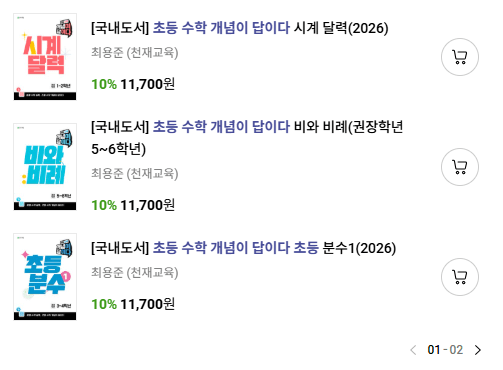
Task: Add 초등 분수1(2026) book to cart
Action: coord(460,277)
